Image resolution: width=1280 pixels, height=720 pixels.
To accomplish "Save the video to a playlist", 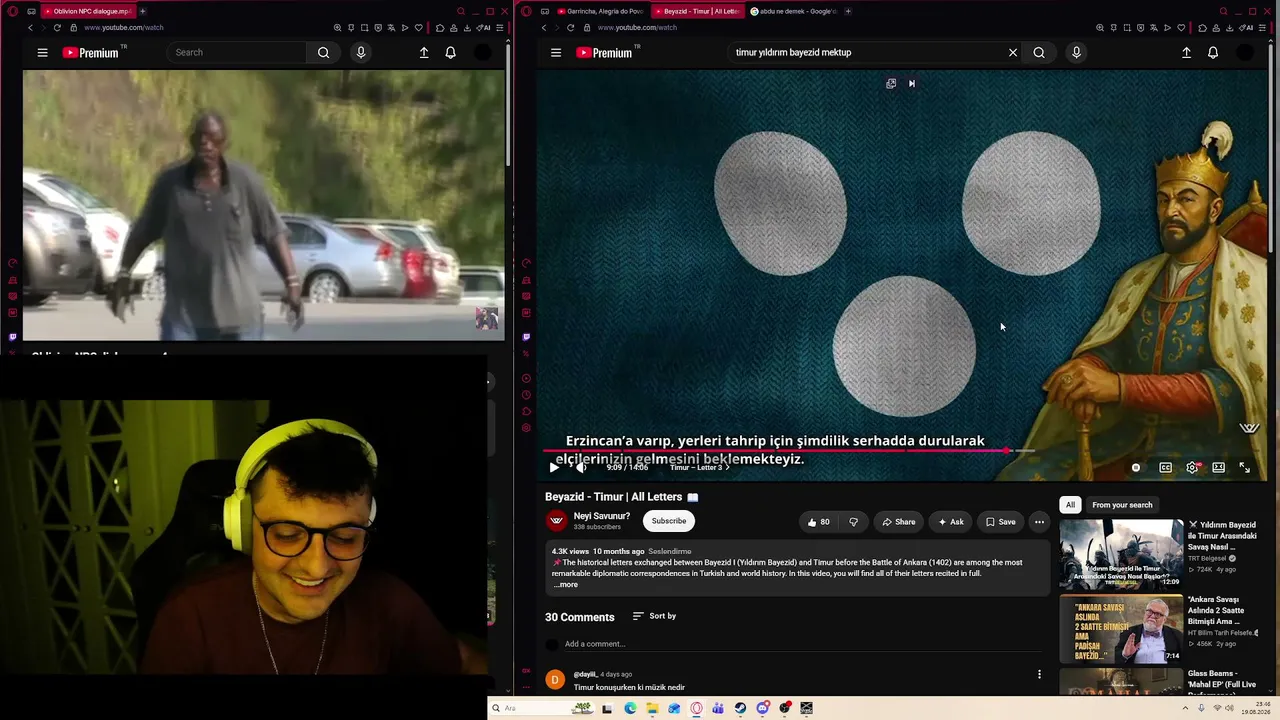I will click(1000, 522).
